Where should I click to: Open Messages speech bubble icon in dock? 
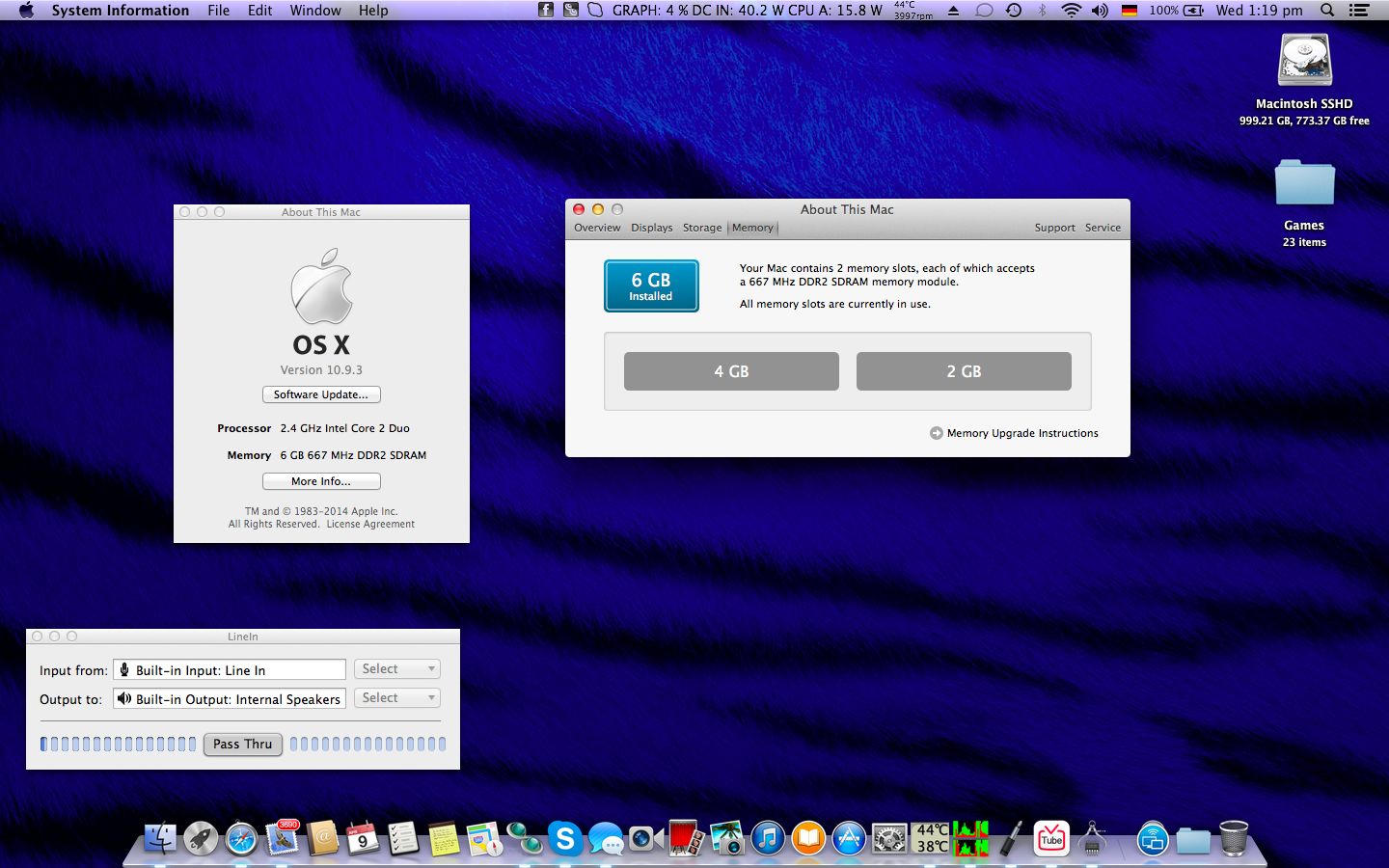606,838
